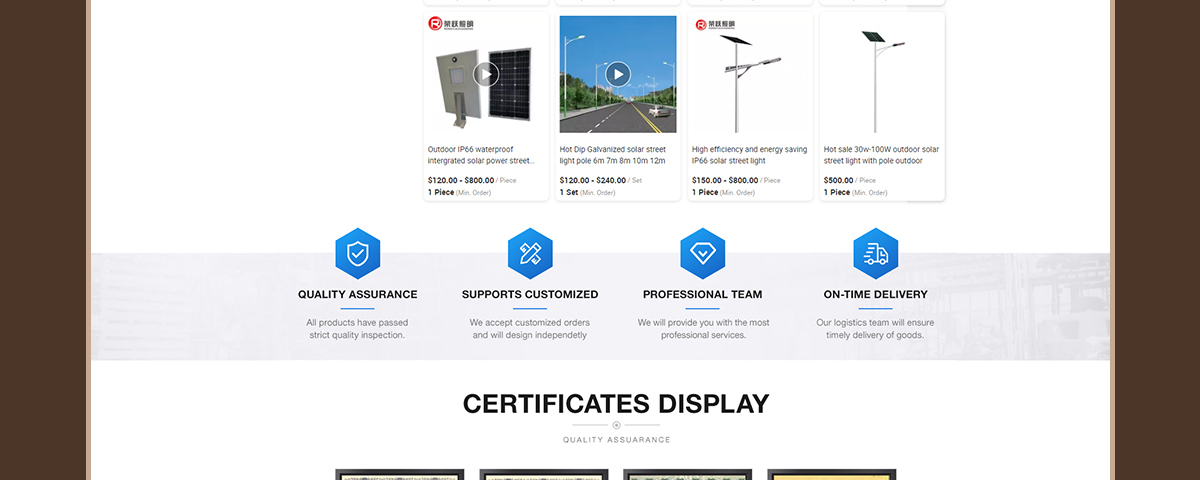The image size is (1200, 480).
Task: Click the ON-TIME DELIVERY heading
Action: coord(875,295)
